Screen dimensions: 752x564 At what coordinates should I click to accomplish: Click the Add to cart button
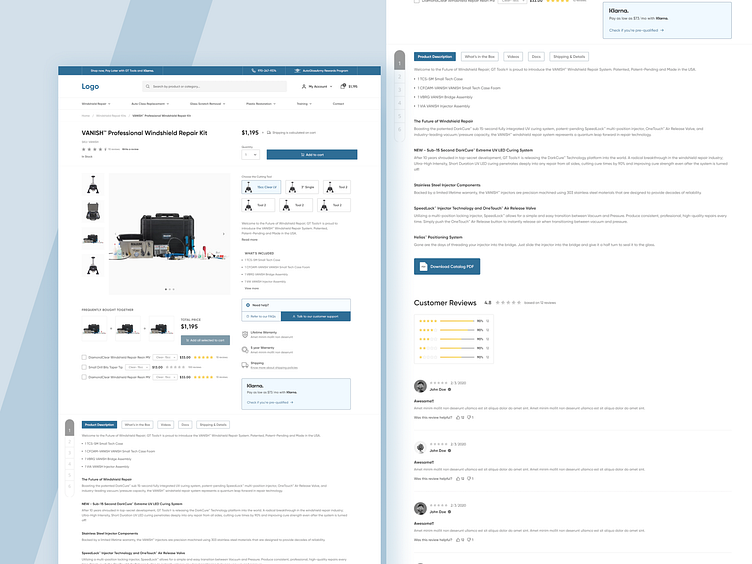point(312,154)
